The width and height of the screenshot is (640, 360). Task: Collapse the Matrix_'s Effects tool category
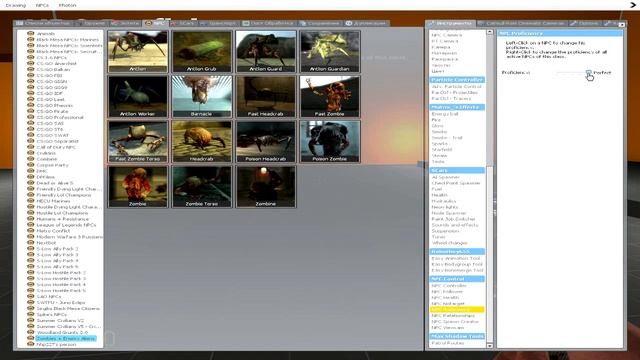(457, 107)
